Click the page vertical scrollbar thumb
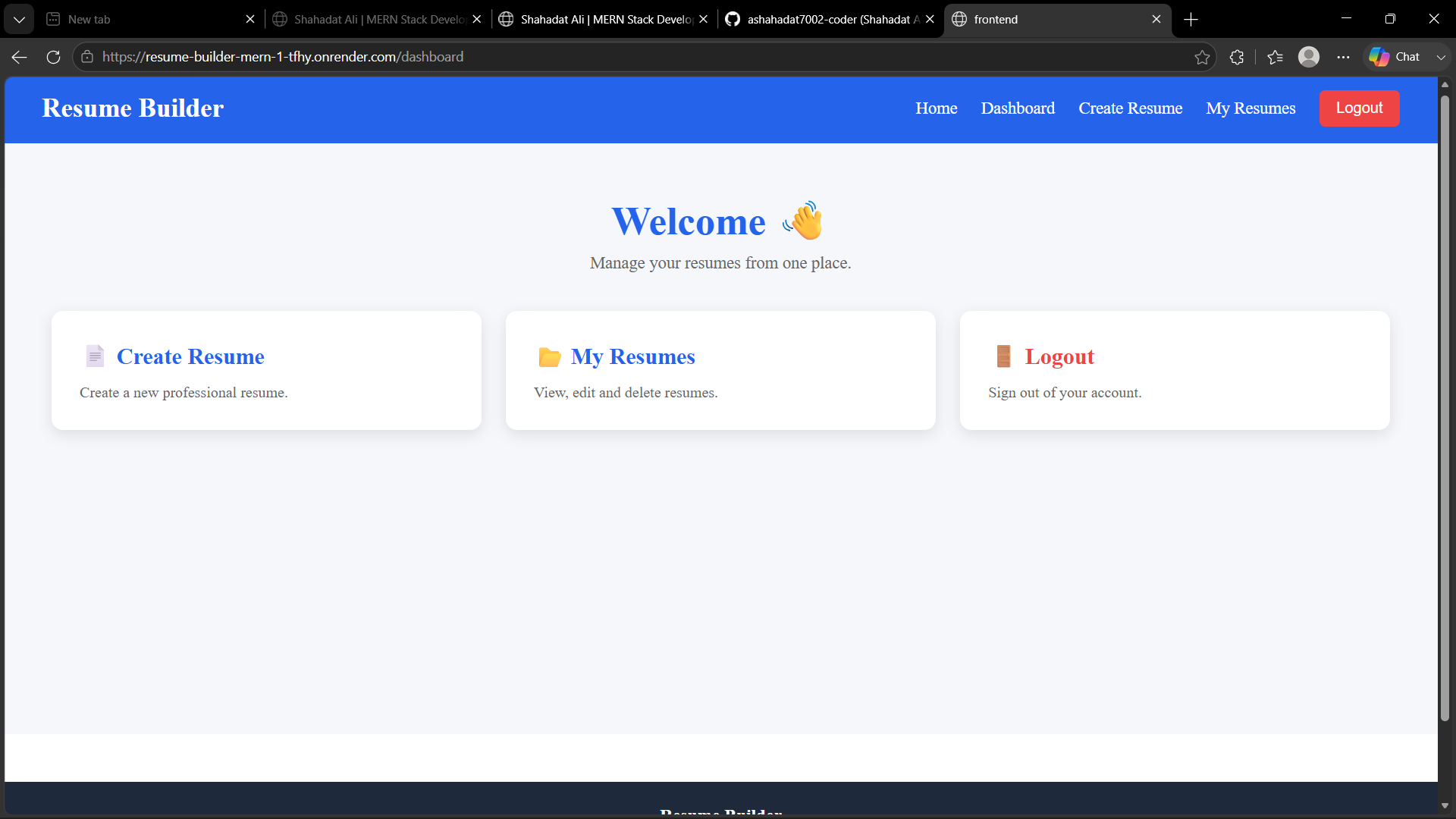This screenshot has width=1456, height=819. point(1445,408)
